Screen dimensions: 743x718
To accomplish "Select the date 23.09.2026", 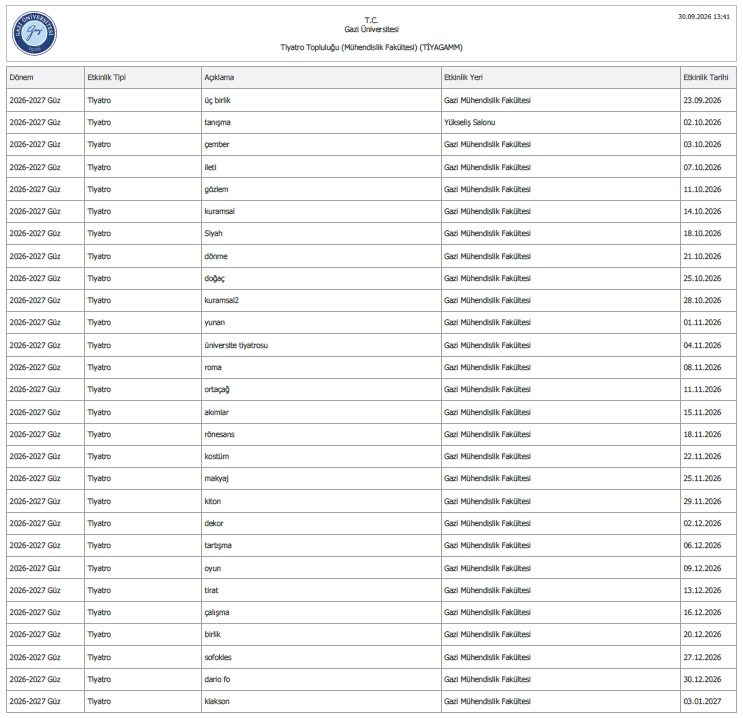I will tap(702, 100).
